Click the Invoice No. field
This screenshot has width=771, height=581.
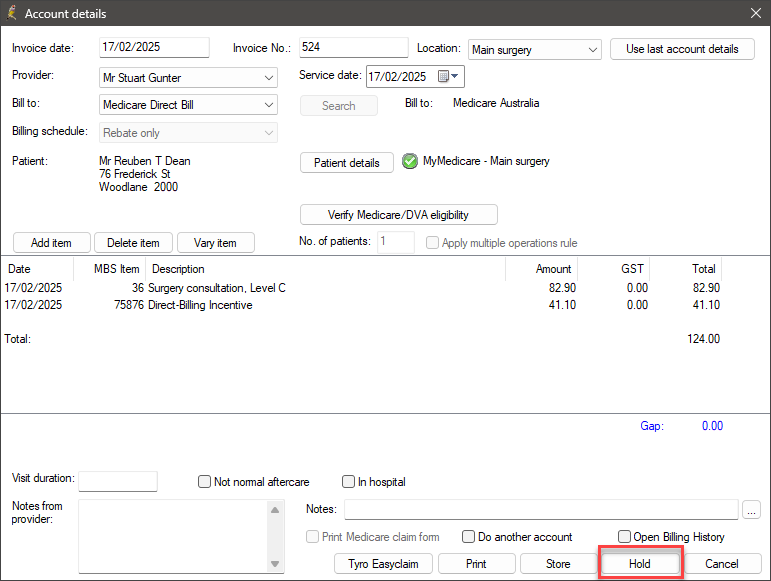(x=354, y=47)
